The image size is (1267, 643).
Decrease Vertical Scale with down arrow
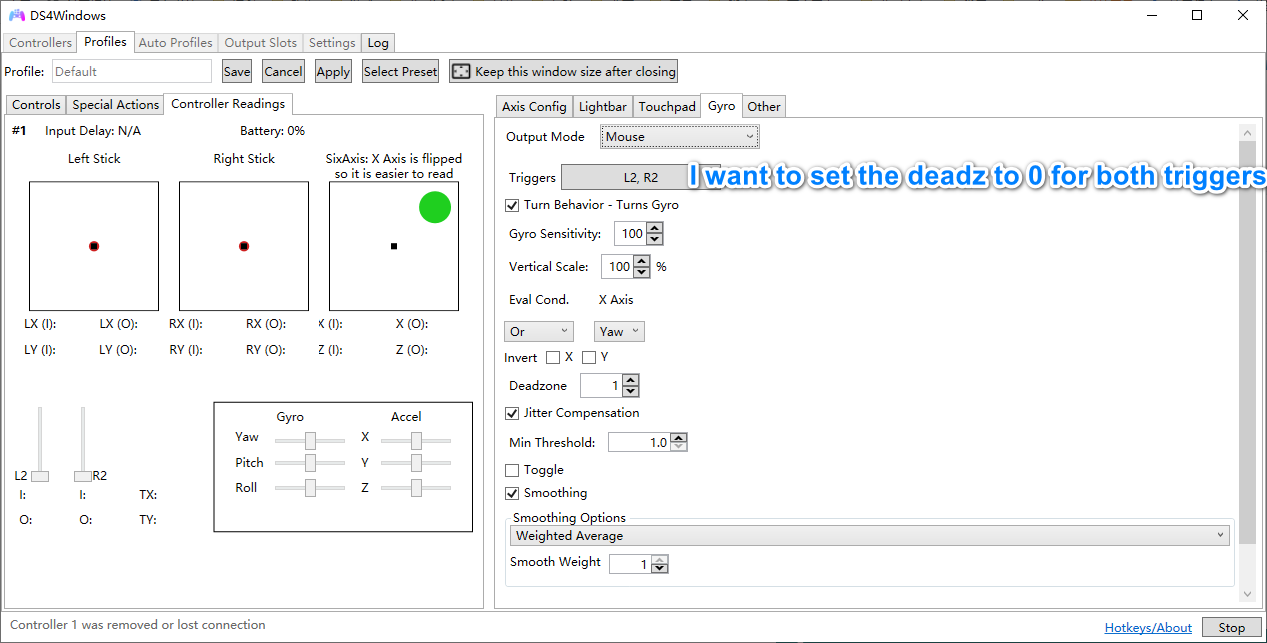(642, 272)
